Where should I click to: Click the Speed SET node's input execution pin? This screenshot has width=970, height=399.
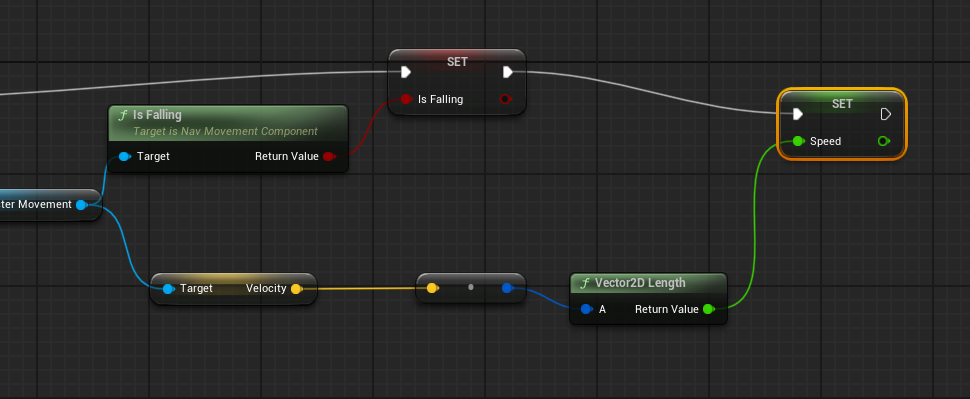pos(798,114)
